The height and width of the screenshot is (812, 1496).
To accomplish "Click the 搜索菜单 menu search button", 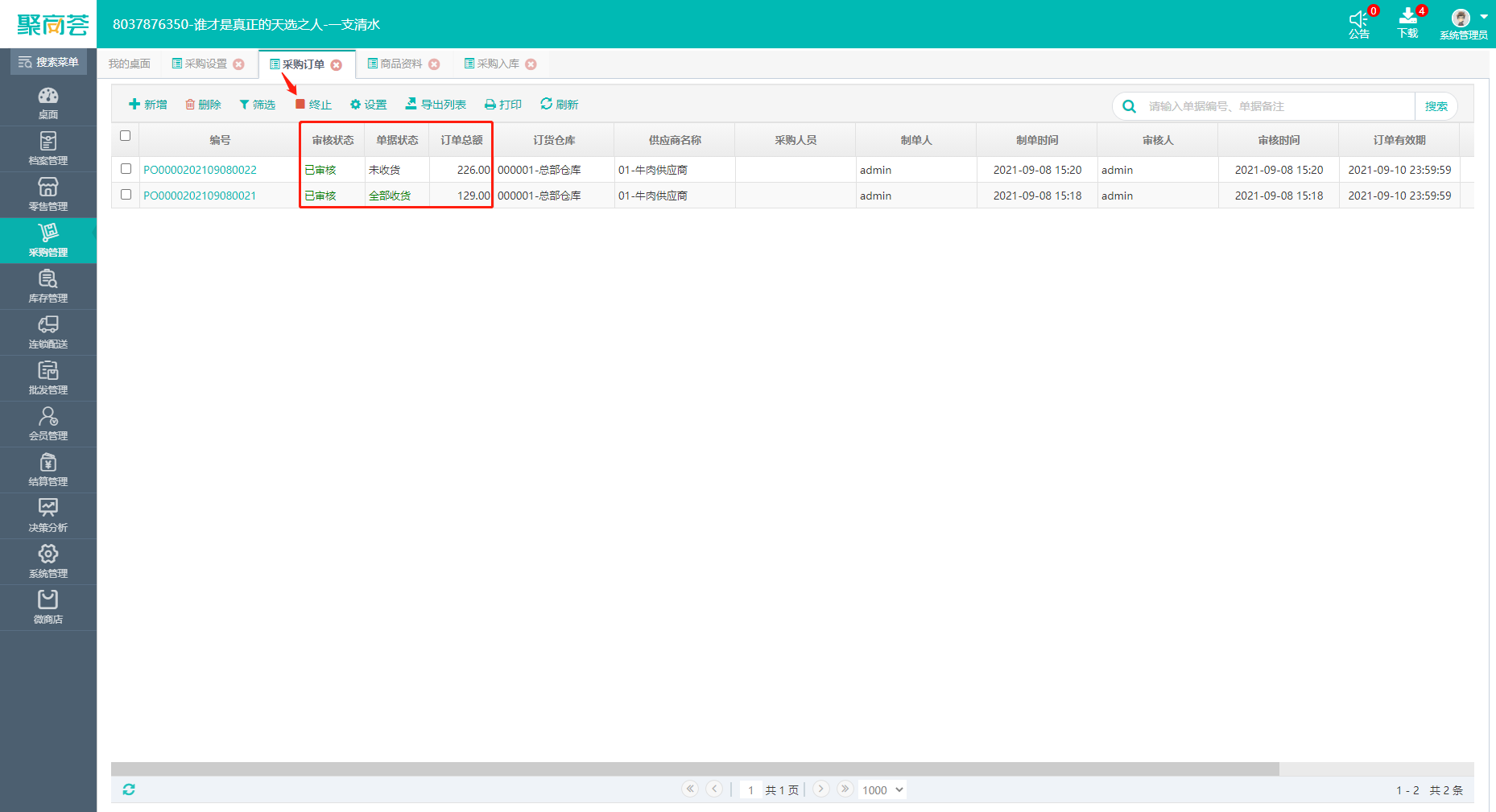I will pyautogui.click(x=48, y=62).
